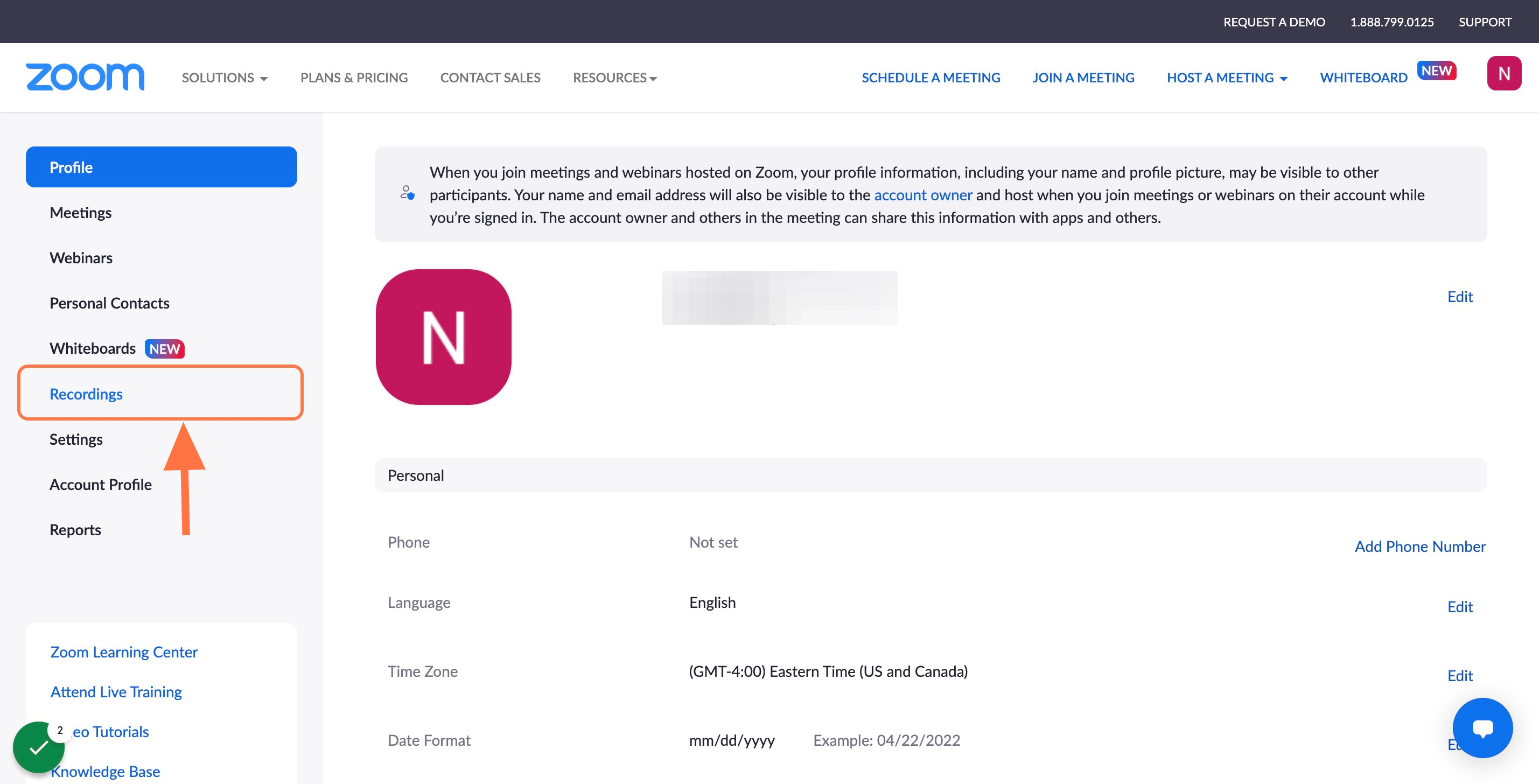Open the blue chat bubble button
Viewport: 1539px width, 784px height.
click(x=1482, y=727)
